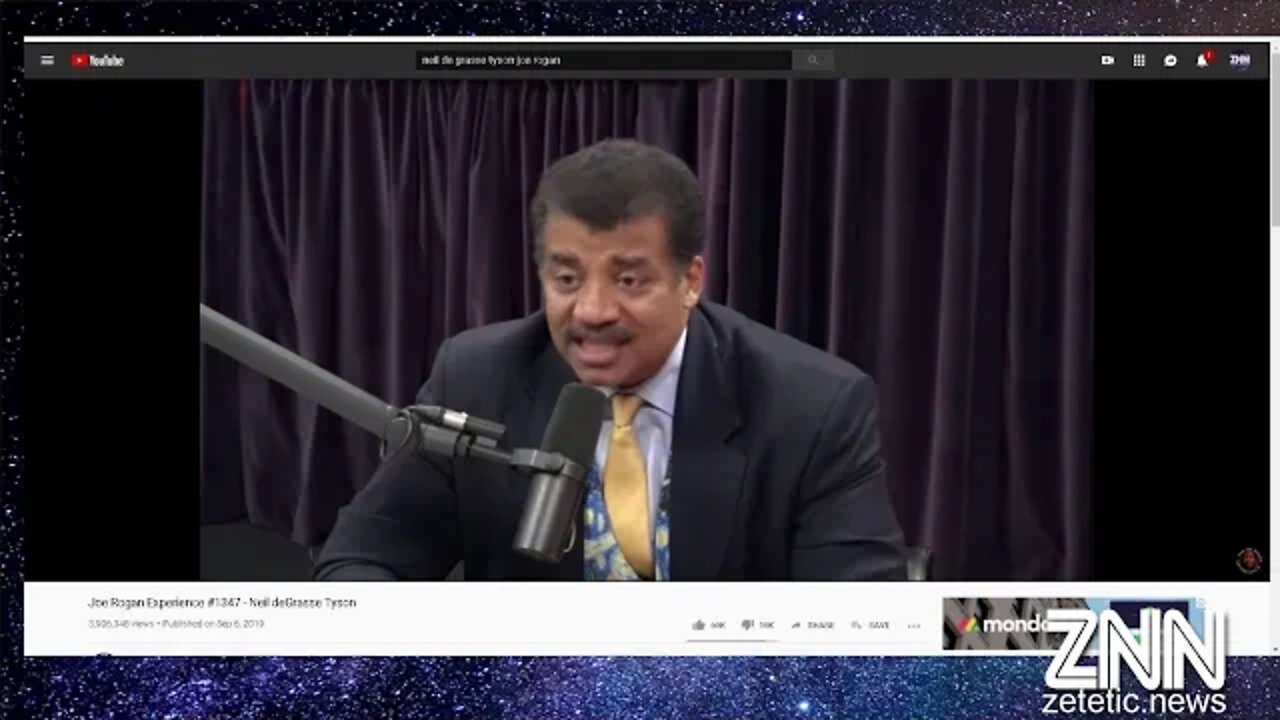Viewport: 1280px width, 720px height.
Task: Click the views and published date text
Action: tap(176, 623)
